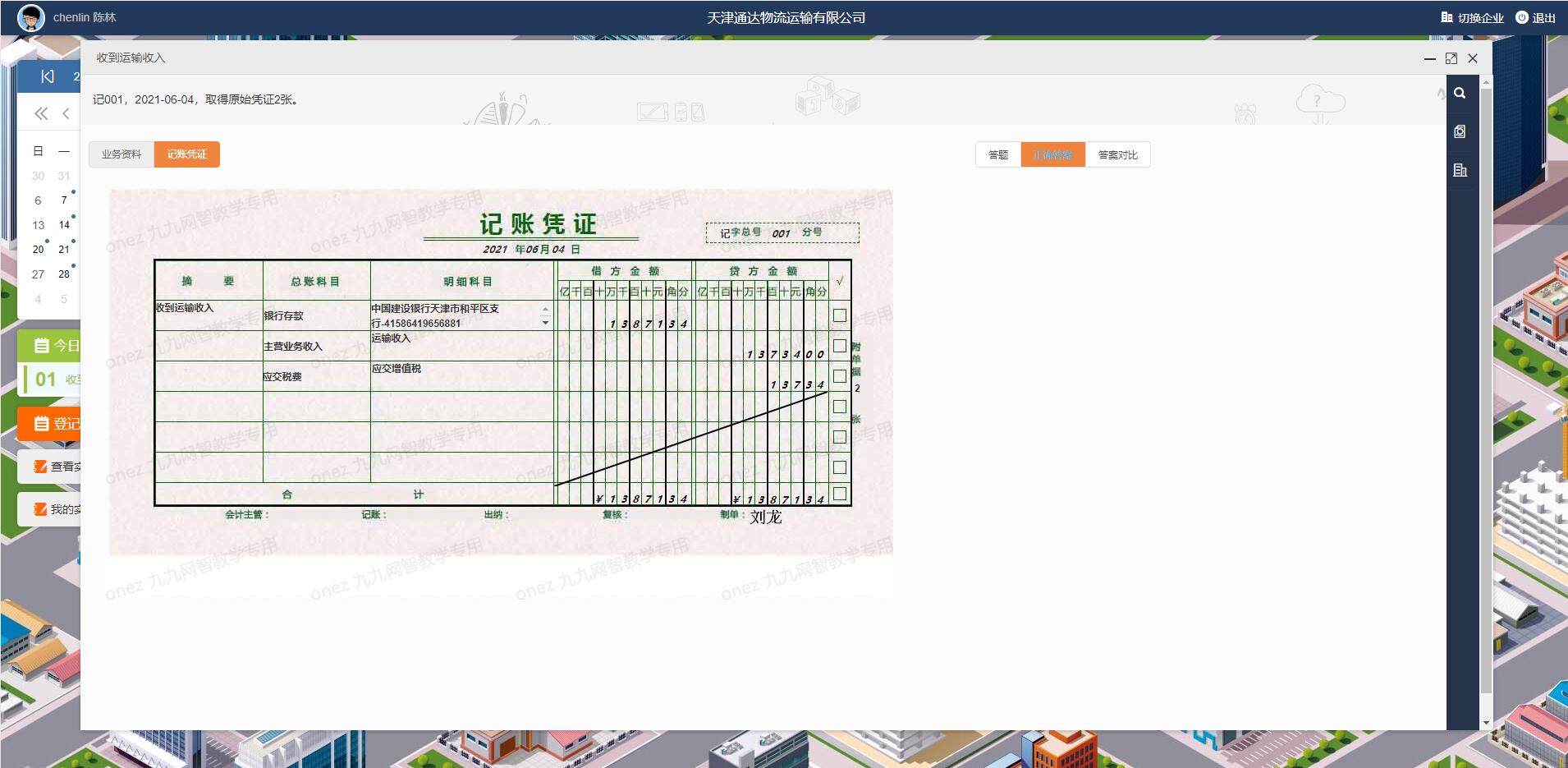
Task: Switch to 记账凭证 tab
Action: coord(187,154)
